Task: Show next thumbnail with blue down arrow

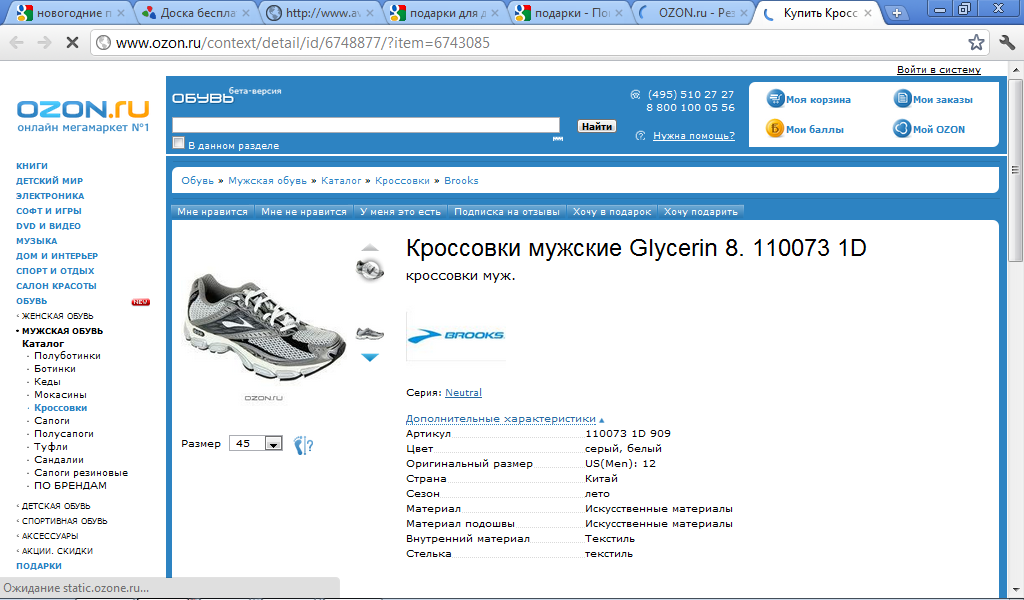Action: coord(370,357)
